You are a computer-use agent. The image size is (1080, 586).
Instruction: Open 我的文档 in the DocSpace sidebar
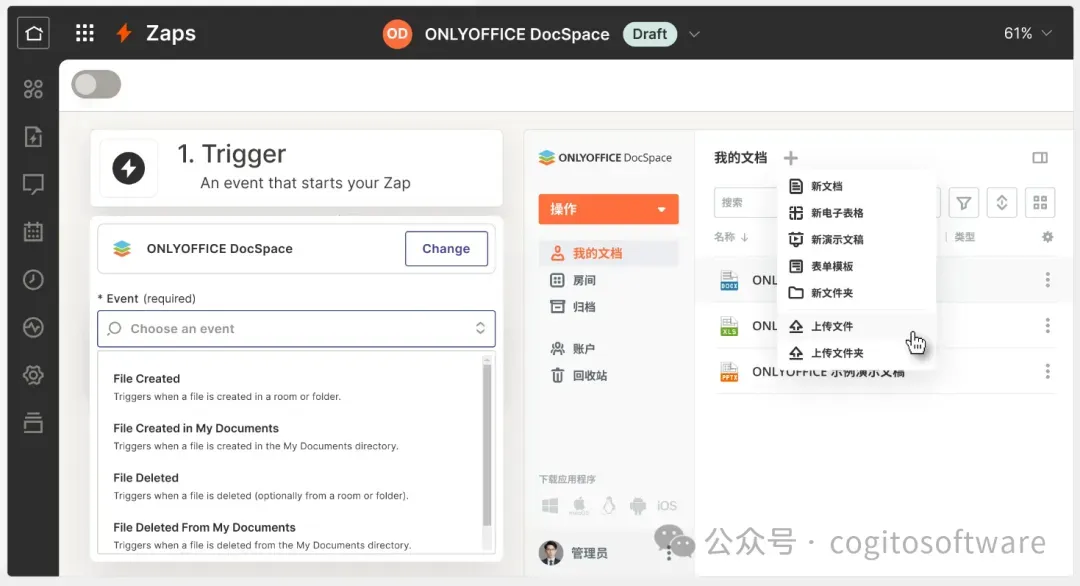coord(608,253)
